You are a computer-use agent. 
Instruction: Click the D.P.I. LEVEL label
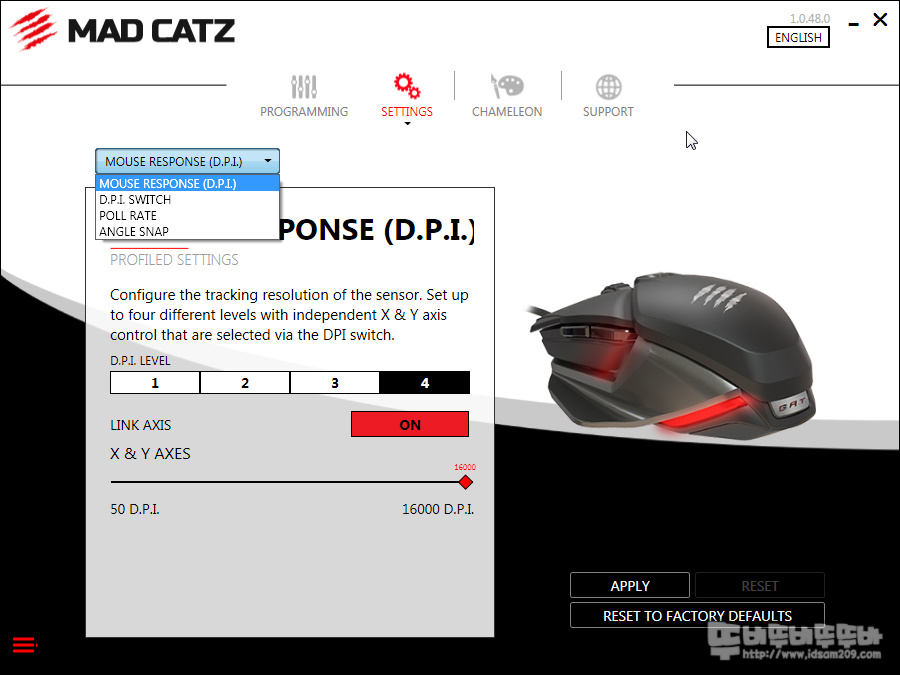[140, 360]
